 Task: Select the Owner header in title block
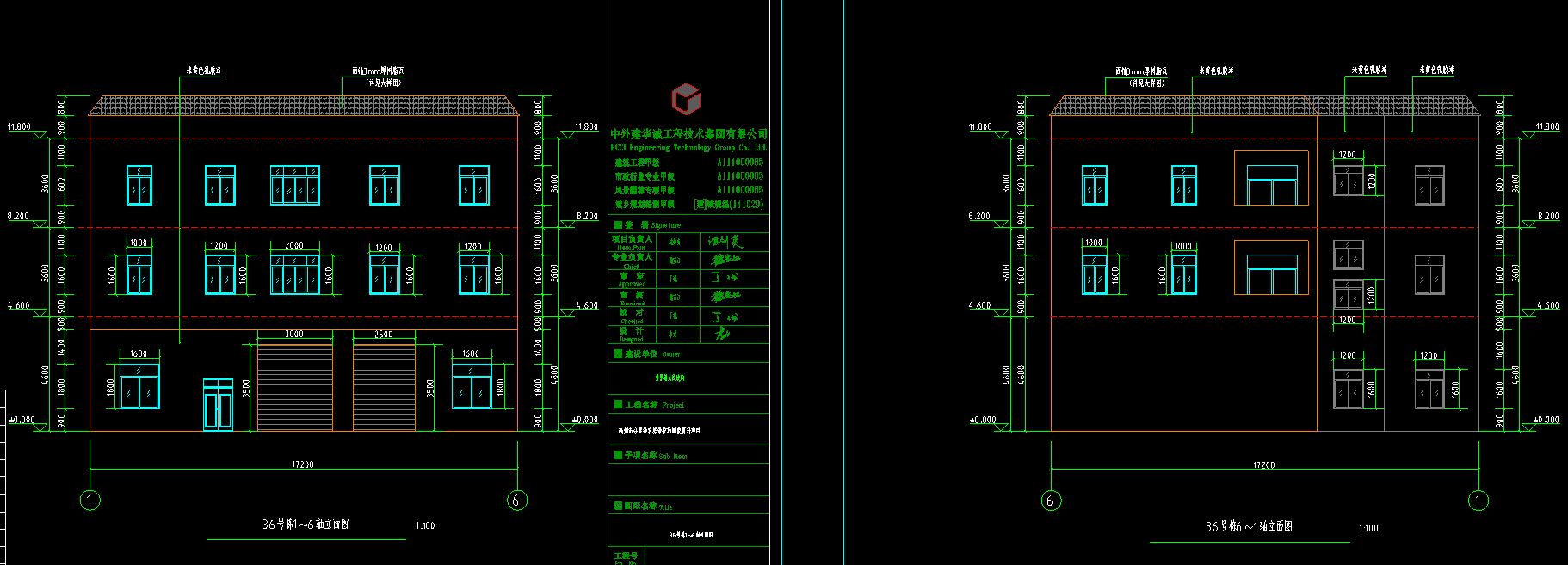coord(648,353)
